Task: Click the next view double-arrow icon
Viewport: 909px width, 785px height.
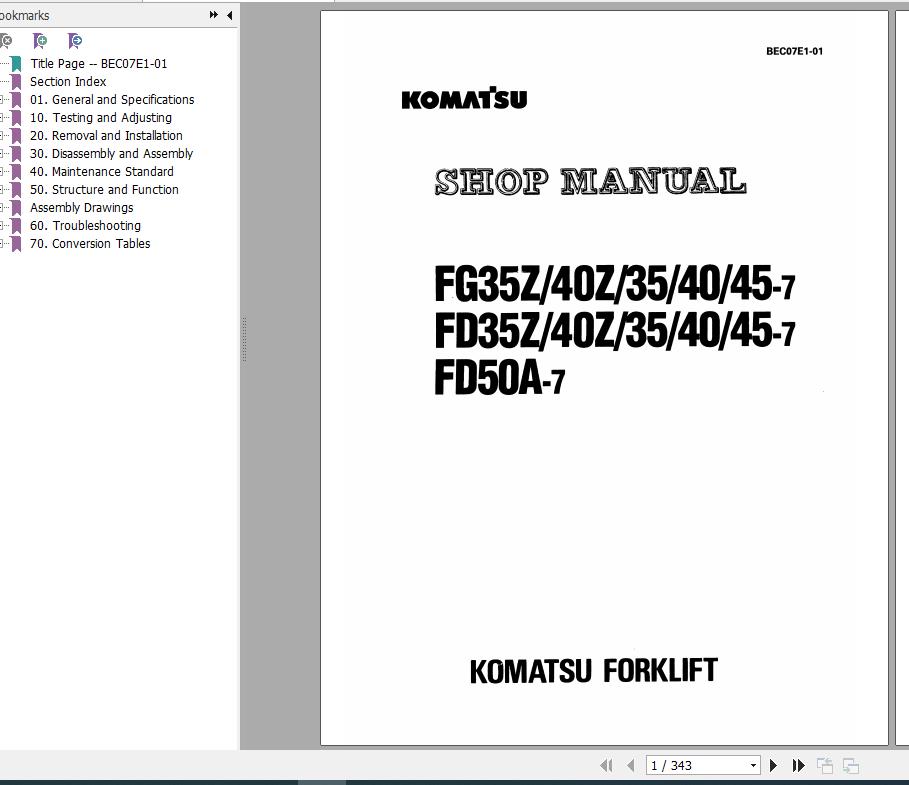Action: [798, 764]
